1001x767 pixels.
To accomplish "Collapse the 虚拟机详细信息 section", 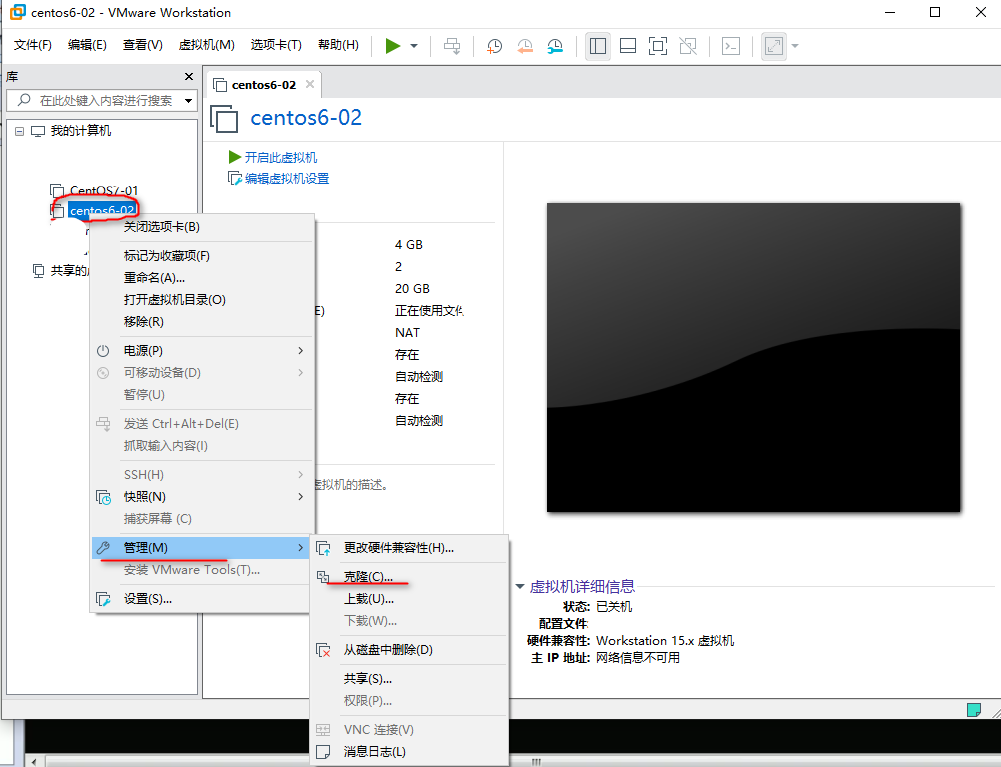I will point(520,586).
